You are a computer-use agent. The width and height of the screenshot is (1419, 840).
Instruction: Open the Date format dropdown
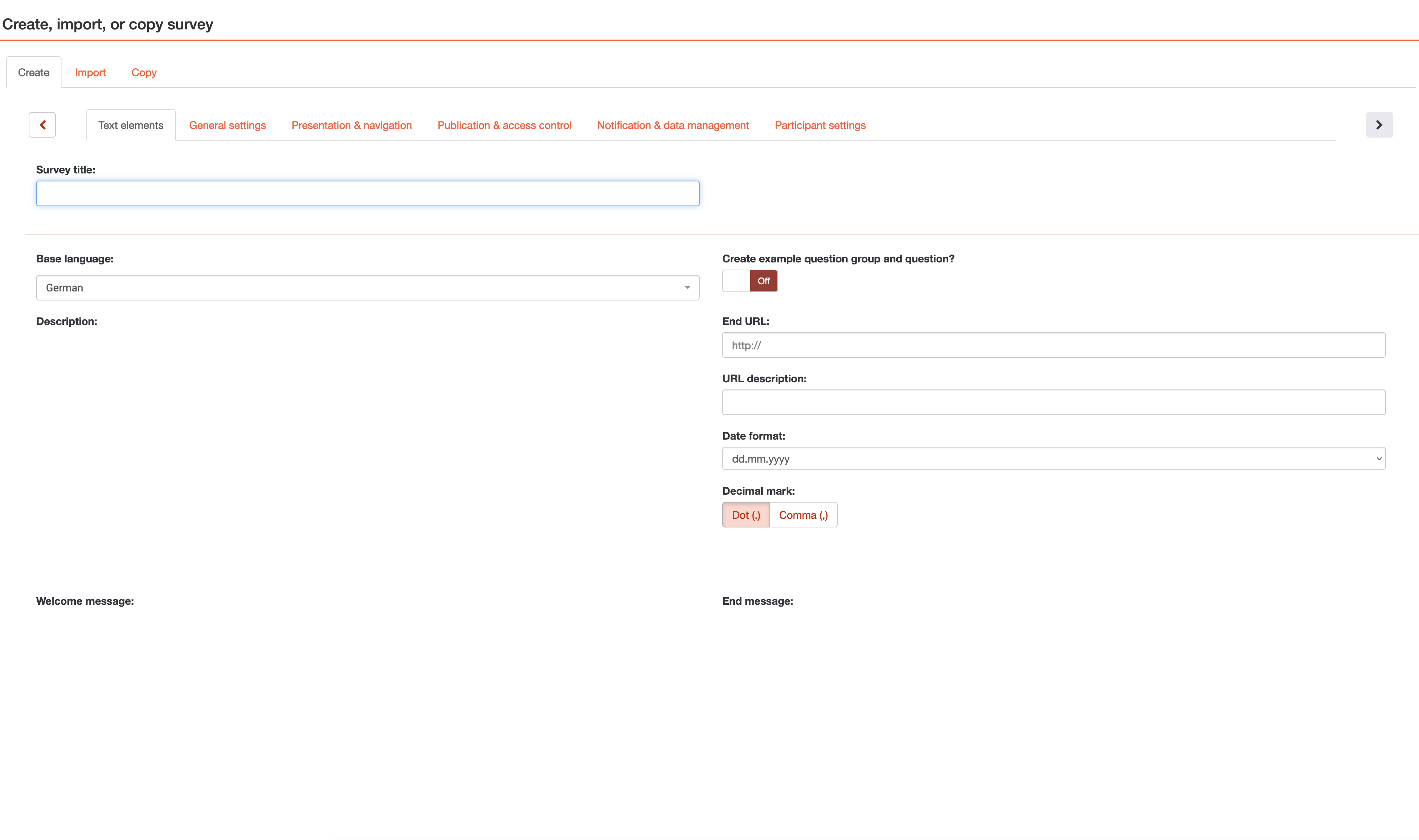coord(1053,458)
